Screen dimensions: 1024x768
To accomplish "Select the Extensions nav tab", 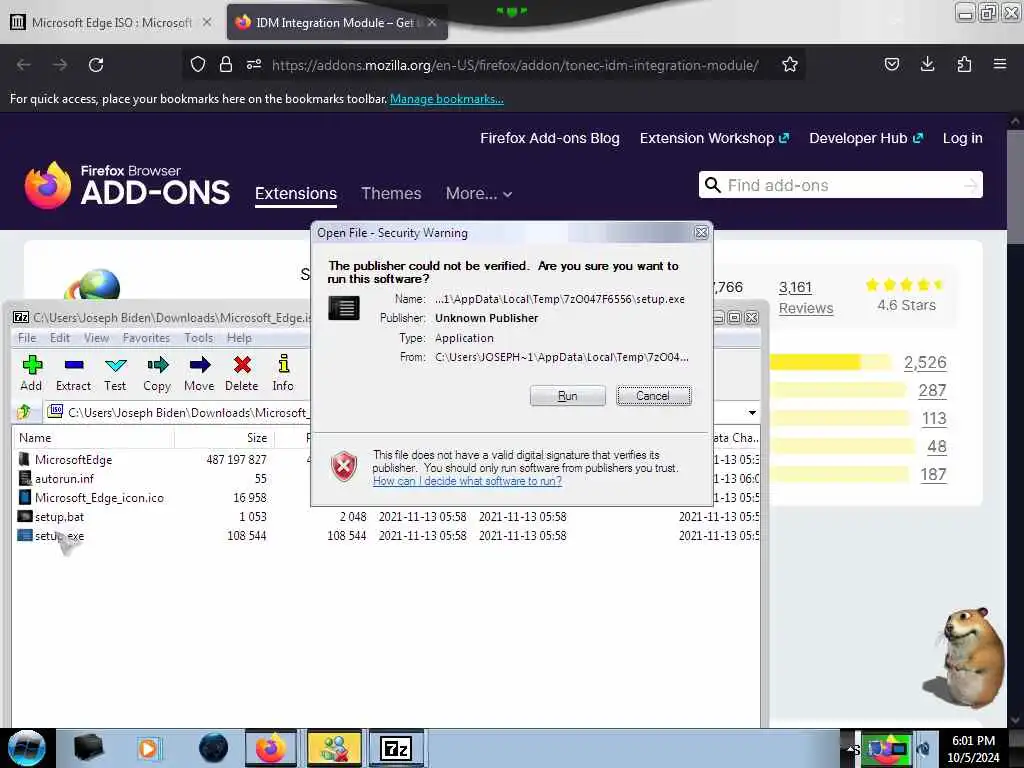I will (296, 194).
